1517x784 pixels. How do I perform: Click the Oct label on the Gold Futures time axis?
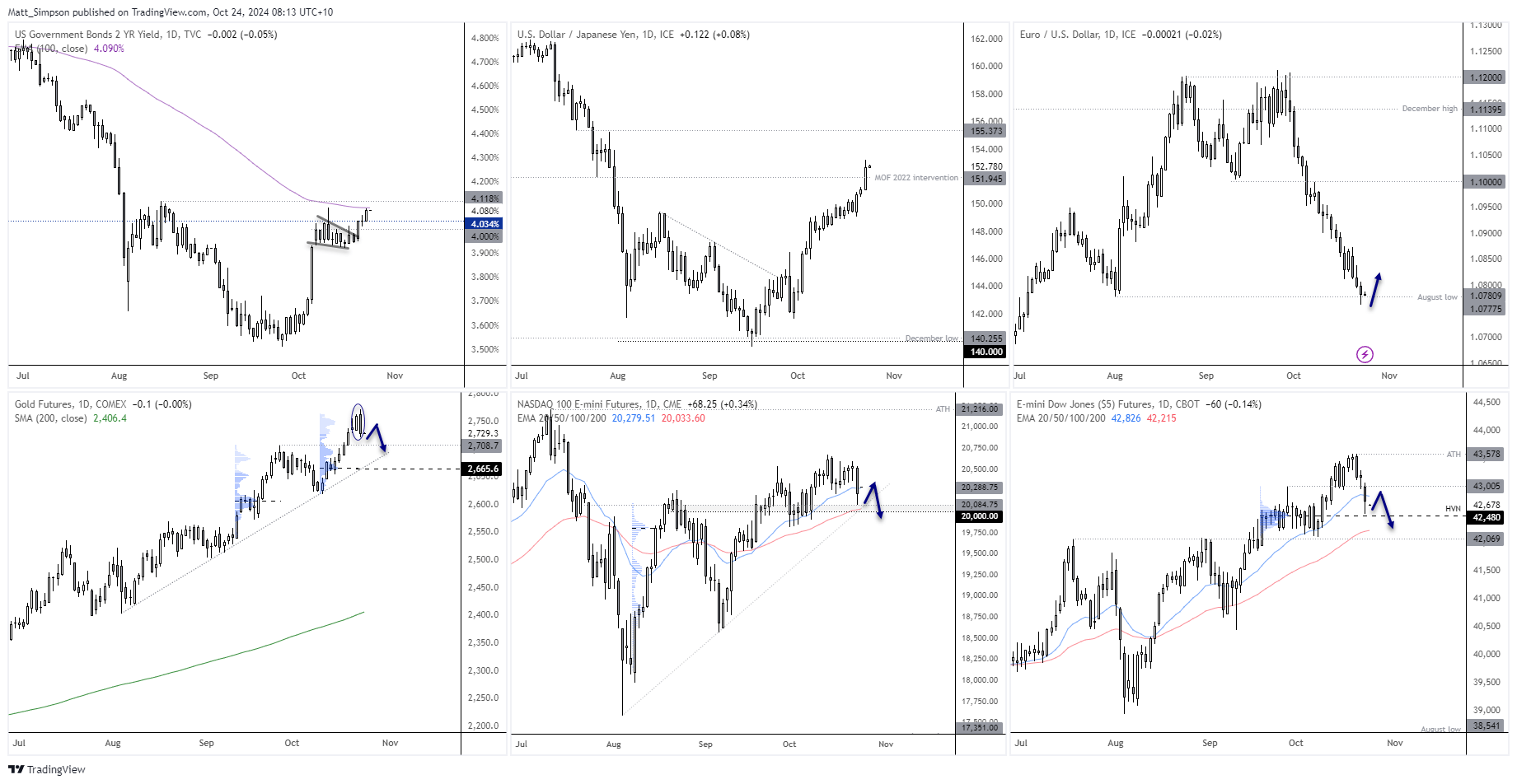[x=292, y=743]
